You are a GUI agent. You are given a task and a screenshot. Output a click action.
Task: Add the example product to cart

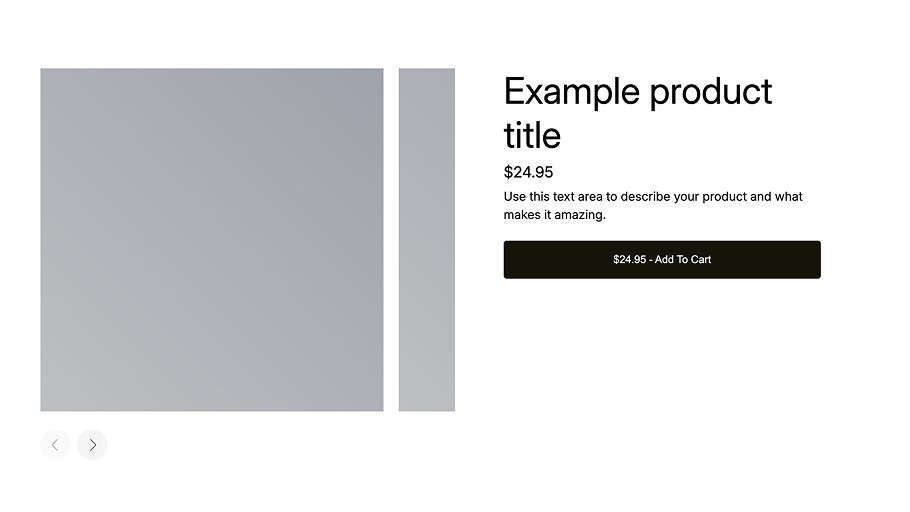pyautogui.click(x=661, y=260)
